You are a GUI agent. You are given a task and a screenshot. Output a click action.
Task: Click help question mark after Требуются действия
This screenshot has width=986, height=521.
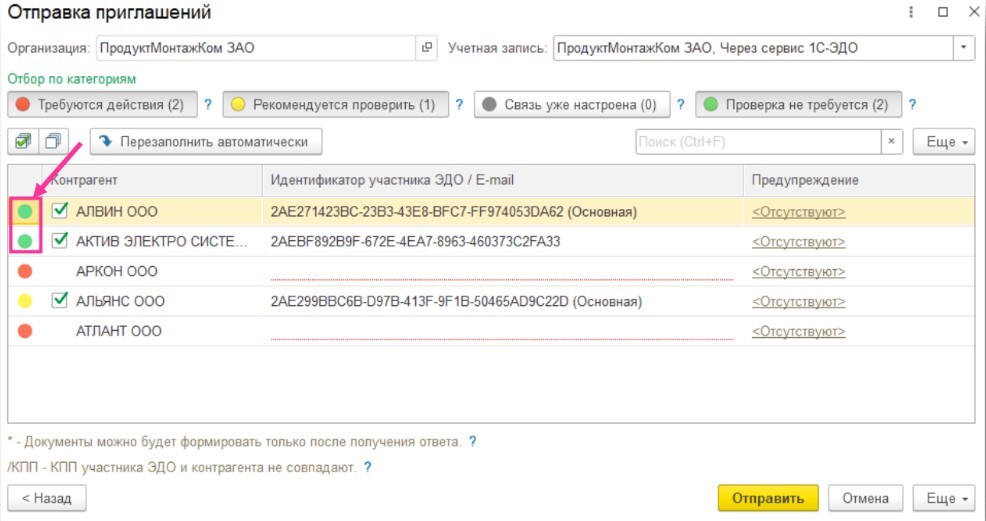pos(208,104)
